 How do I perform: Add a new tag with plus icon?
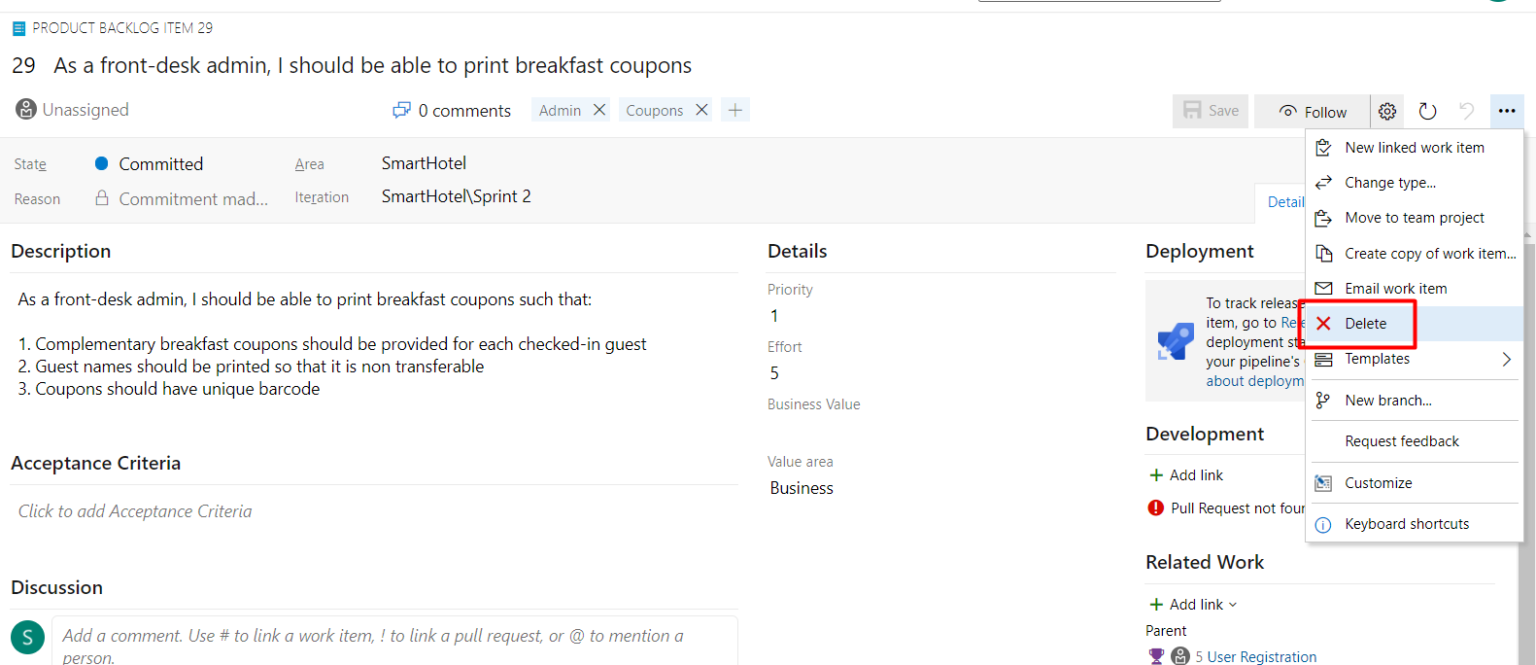click(x=735, y=110)
